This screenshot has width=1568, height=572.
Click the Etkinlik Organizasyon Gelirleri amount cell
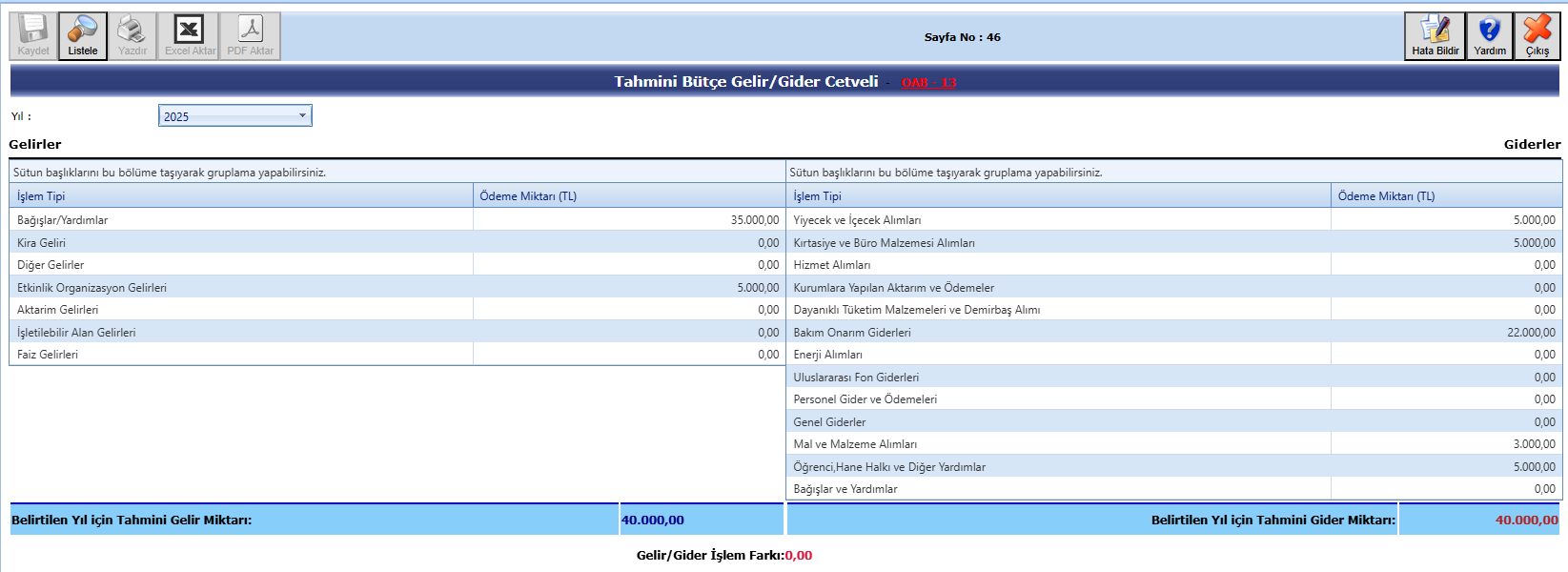pyautogui.click(x=629, y=288)
